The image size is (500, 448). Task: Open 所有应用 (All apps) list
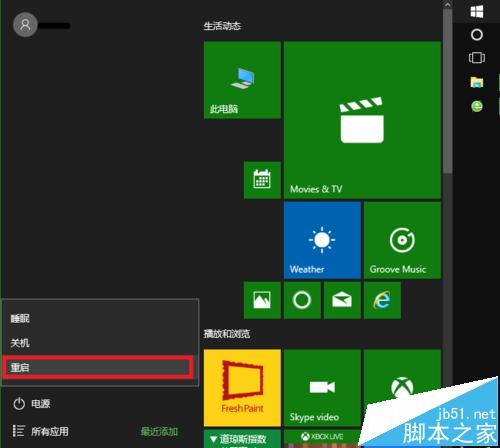pyautogui.click(x=40, y=431)
